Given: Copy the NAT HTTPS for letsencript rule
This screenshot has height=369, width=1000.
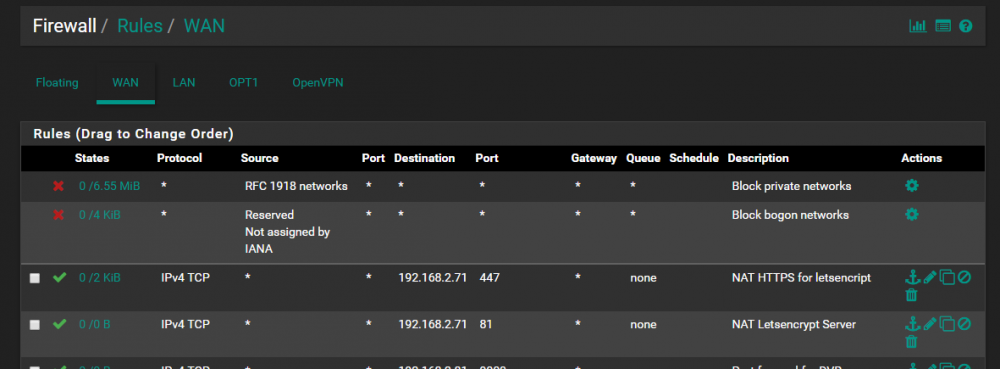Looking at the screenshot, I should coord(947,277).
